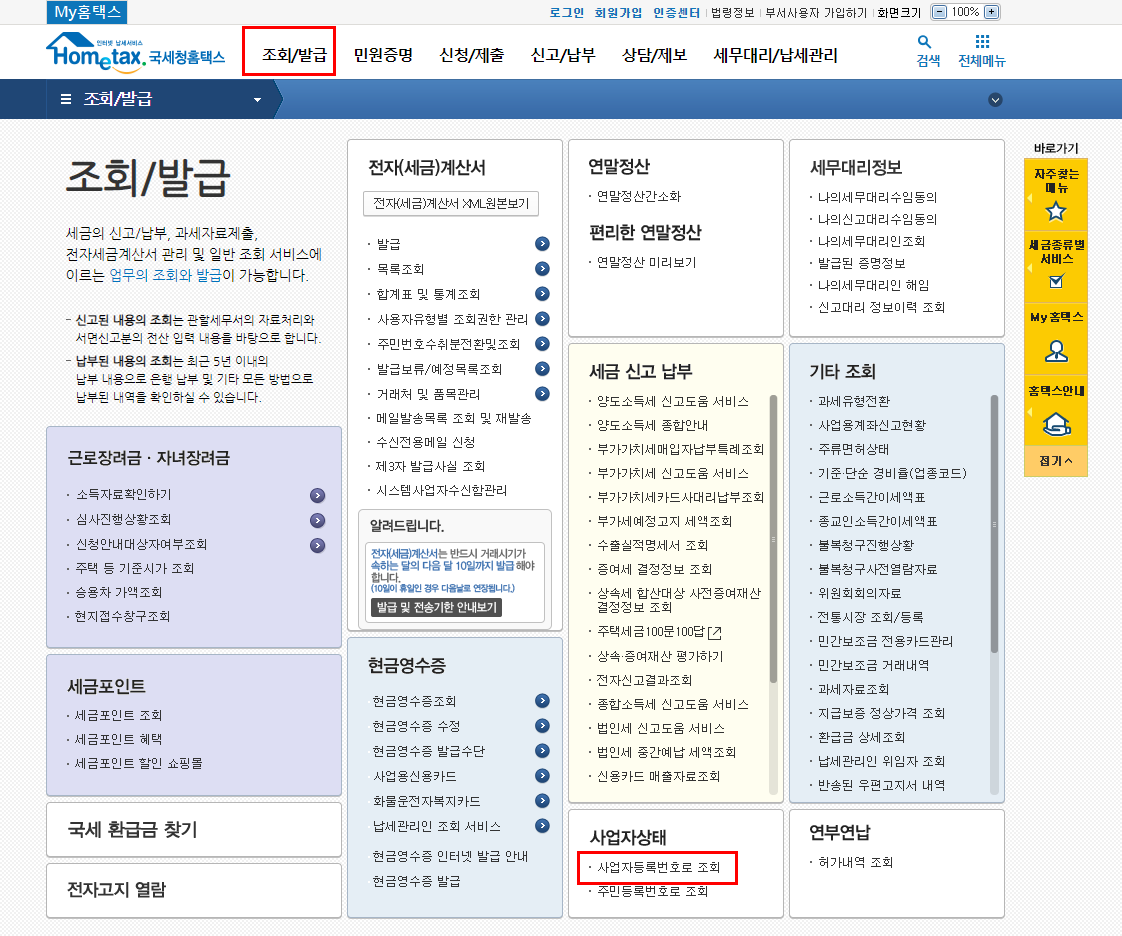Click arrow beside 현금영수증 수정
The height and width of the screenshot is (936, 1122).
pyautogui.click(x=542, y=726)
